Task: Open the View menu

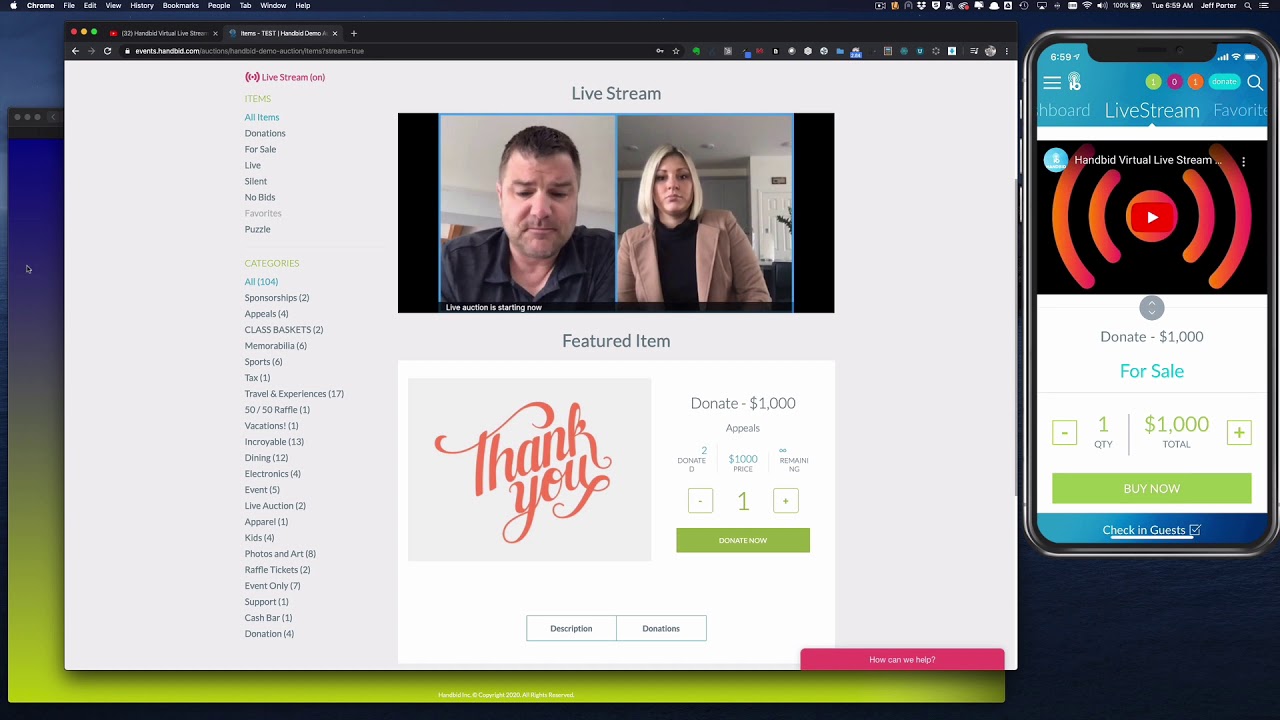Action: click(113, 6)
